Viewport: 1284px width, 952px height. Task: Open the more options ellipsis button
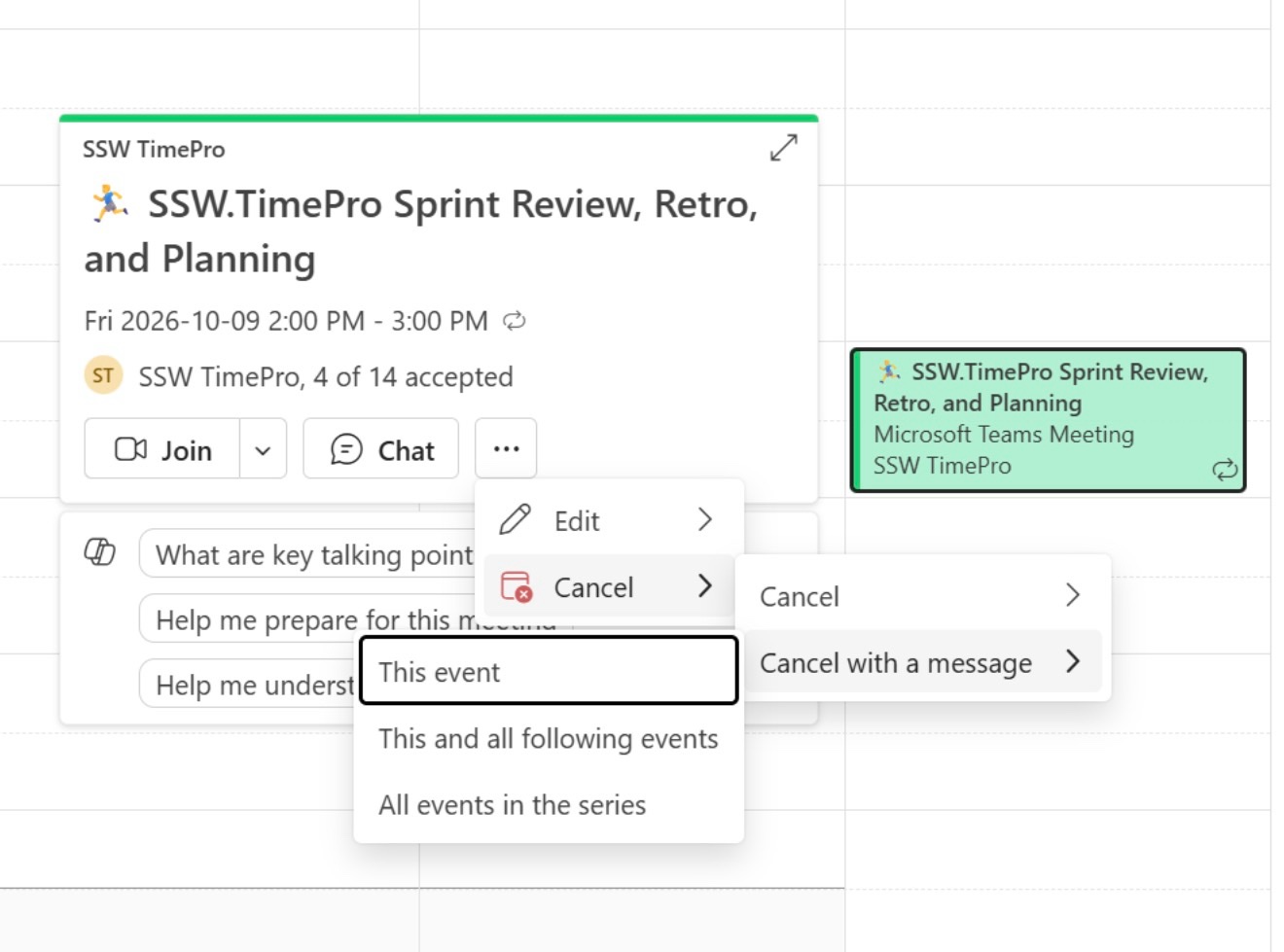pos(506,448)
